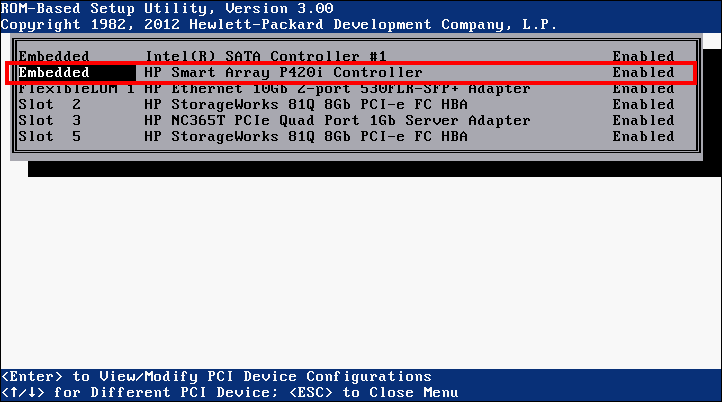Image resolution: width=722 pixels, height=402 pixels.
Task: Click the Slot 3 location label
Action: pyautogui.click(x=50, y=120)
